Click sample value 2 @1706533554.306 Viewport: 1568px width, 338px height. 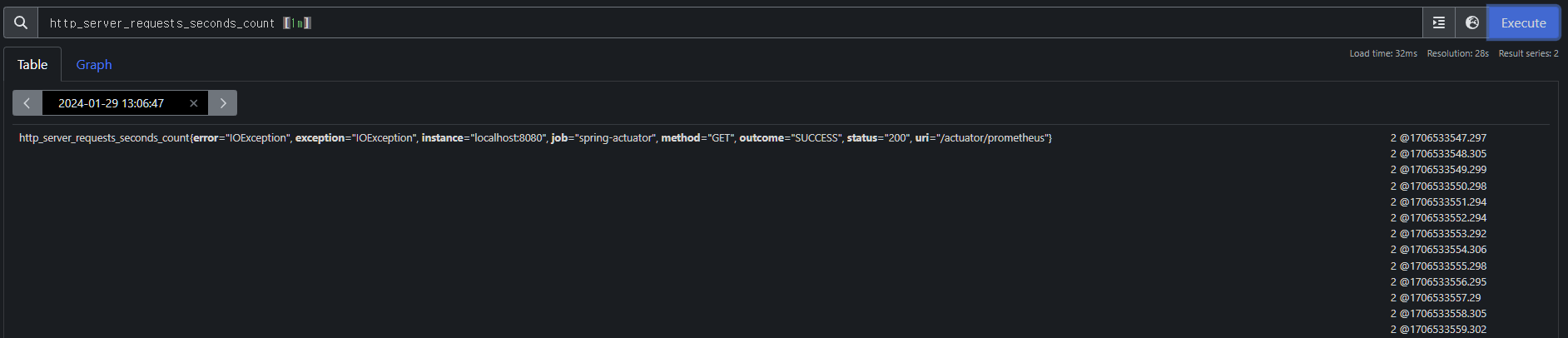click(1437, 250)
